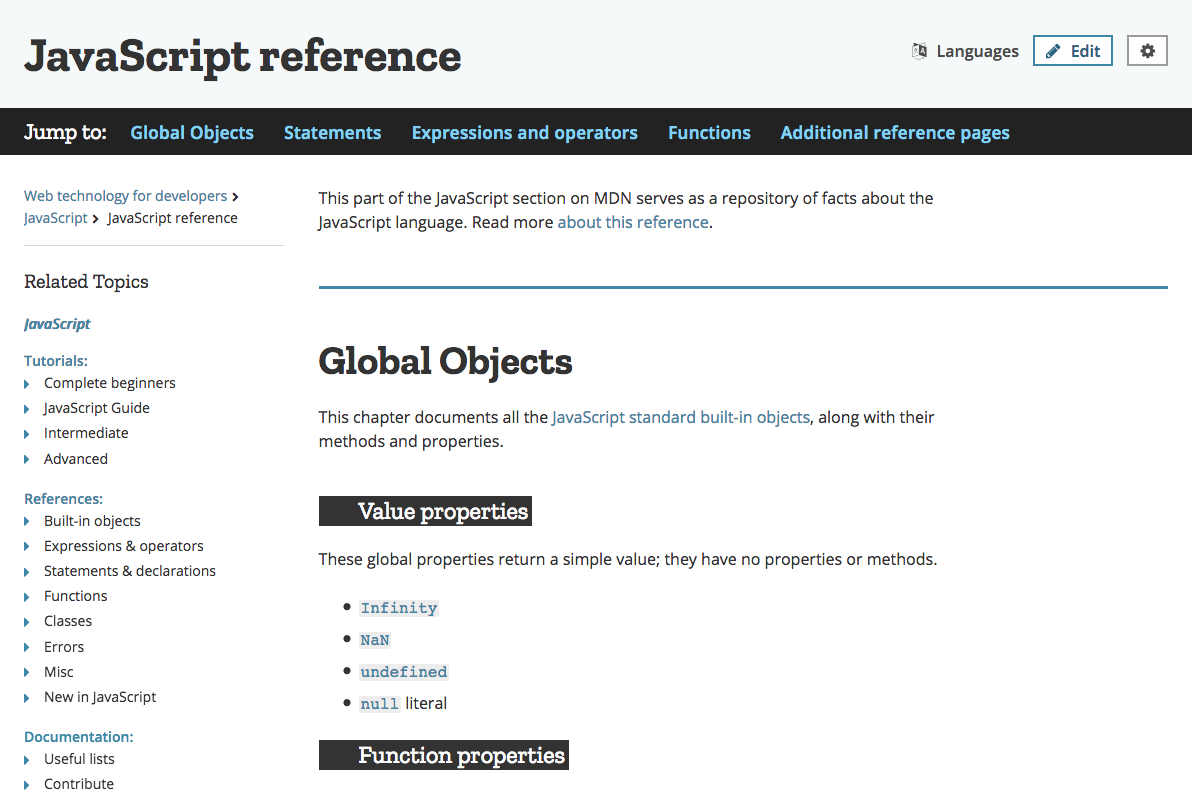Open JavaScript standard built-in objects link
Screen dimensions: 1192x794
pyautogui.click(x=680, y=417)
